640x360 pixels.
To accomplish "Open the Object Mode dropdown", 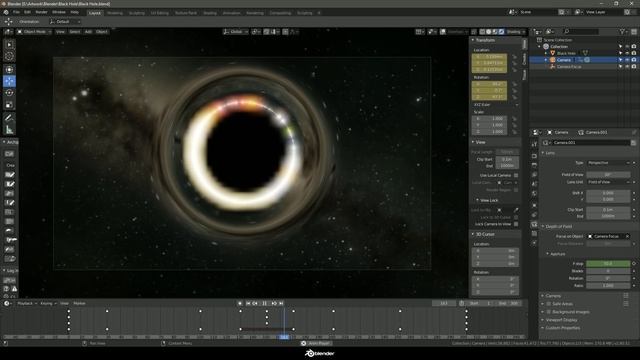I will 34,31.
